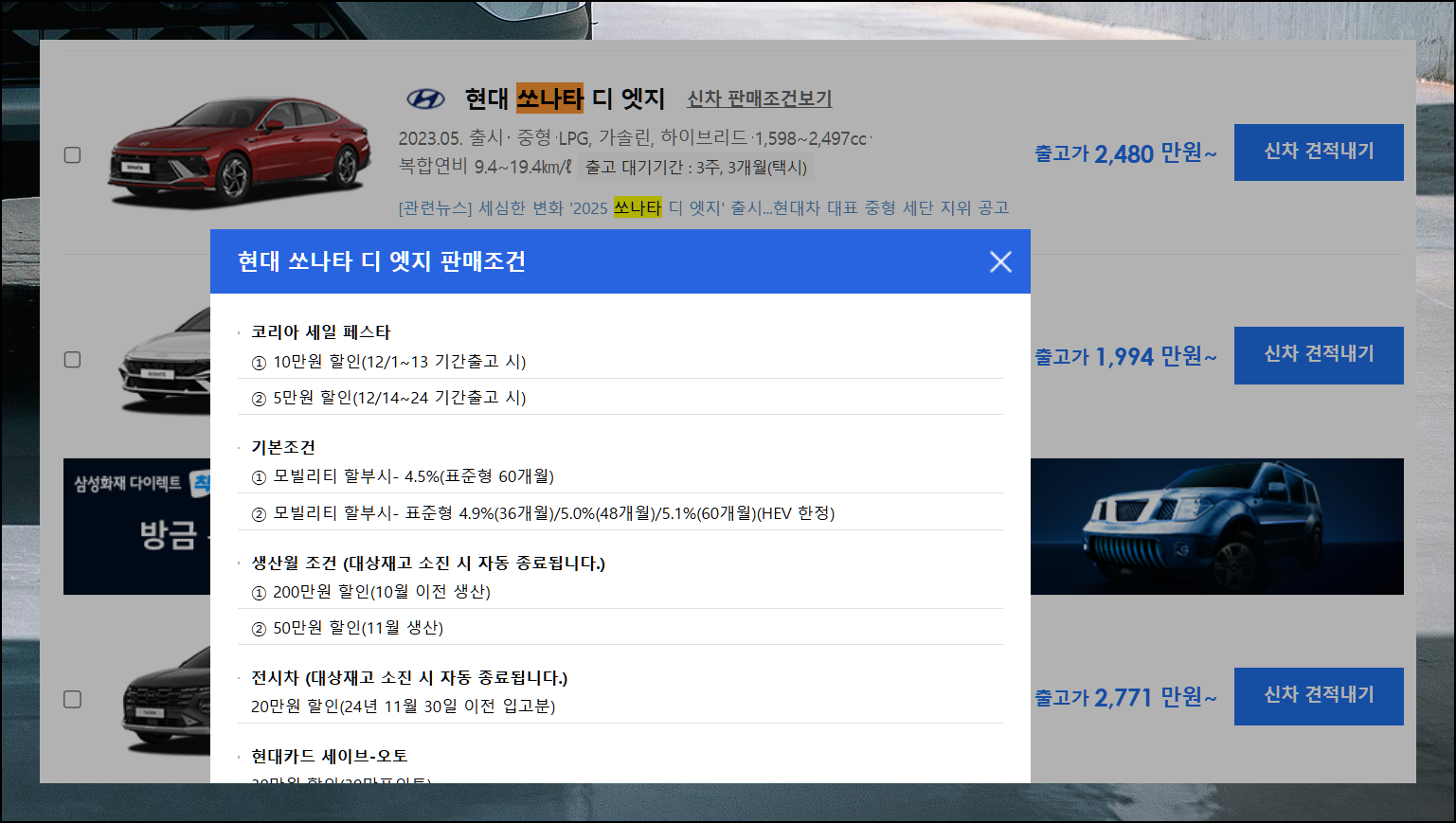Select the 20만원 할인(24년 11월 30일) row
This screenshot has width=1456, height=823.
(x=620, y=707)
